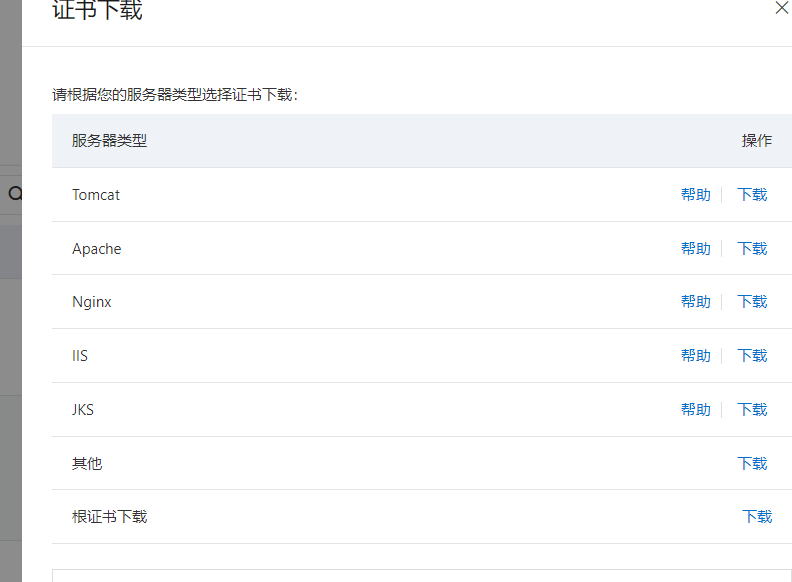792x582 pixels.
Task: Download the IIS certificate via 下载
Action: [752, 356]
